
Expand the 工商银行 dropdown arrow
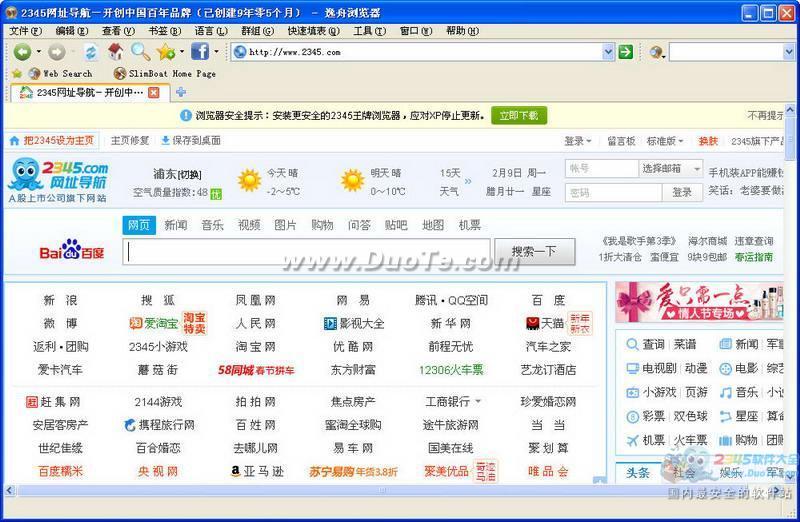(478, 402)
